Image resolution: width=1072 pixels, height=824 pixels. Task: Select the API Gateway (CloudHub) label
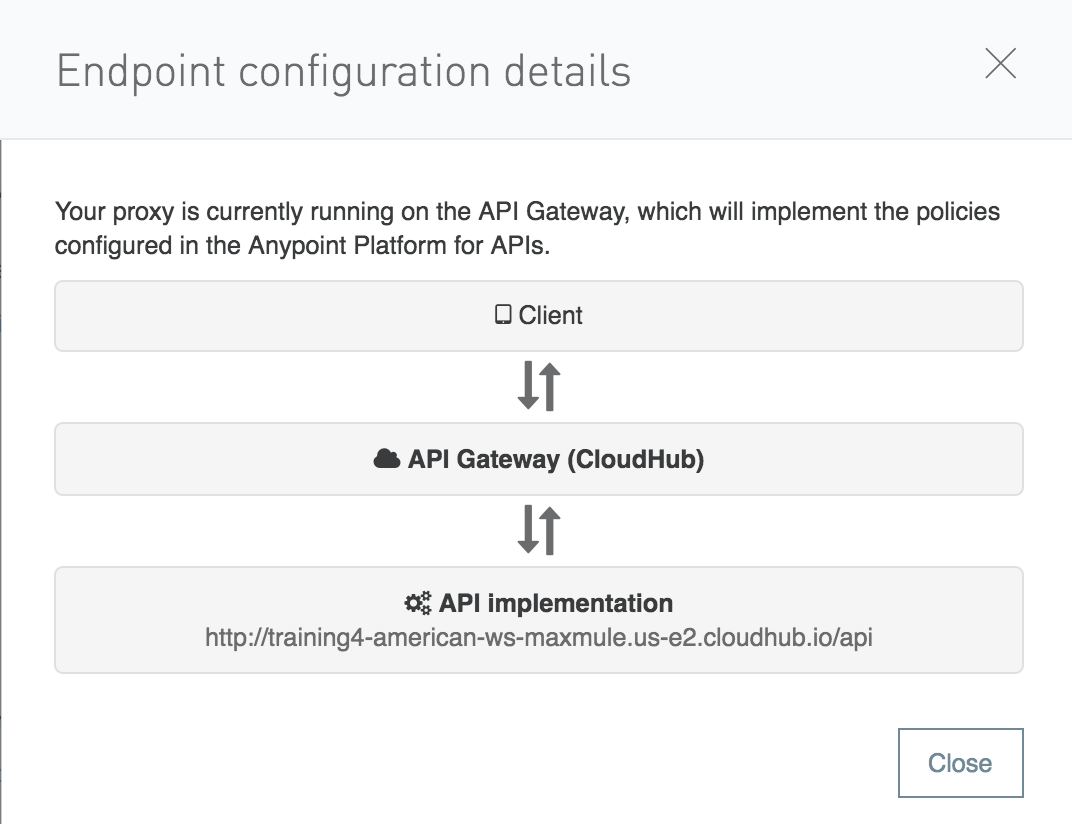coord(556,459)
